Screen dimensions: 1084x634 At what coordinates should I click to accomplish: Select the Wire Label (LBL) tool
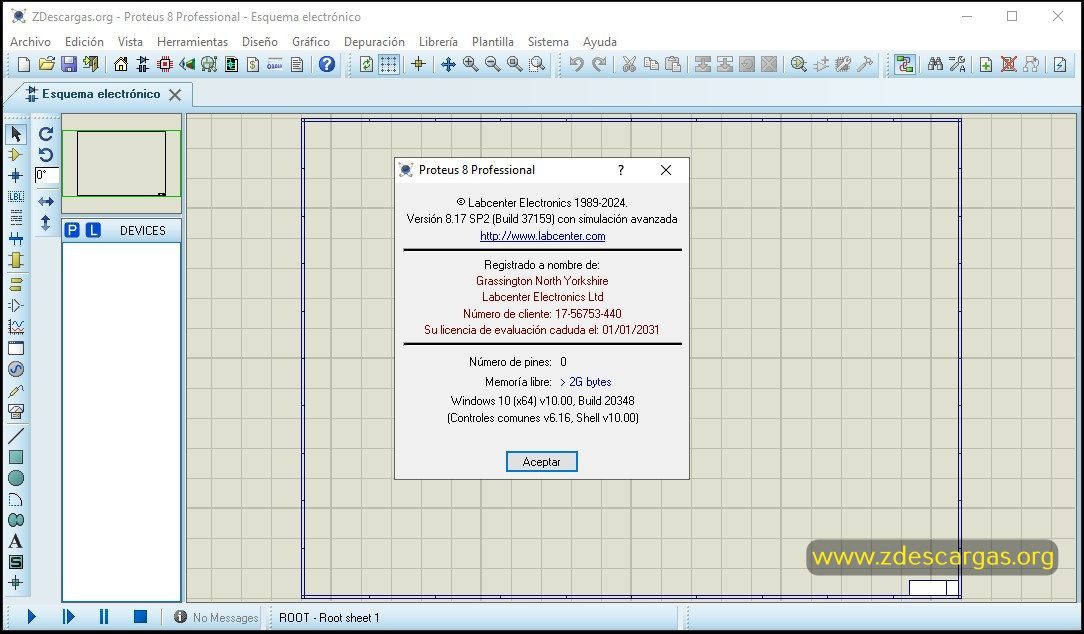click(x=16, y=196)
